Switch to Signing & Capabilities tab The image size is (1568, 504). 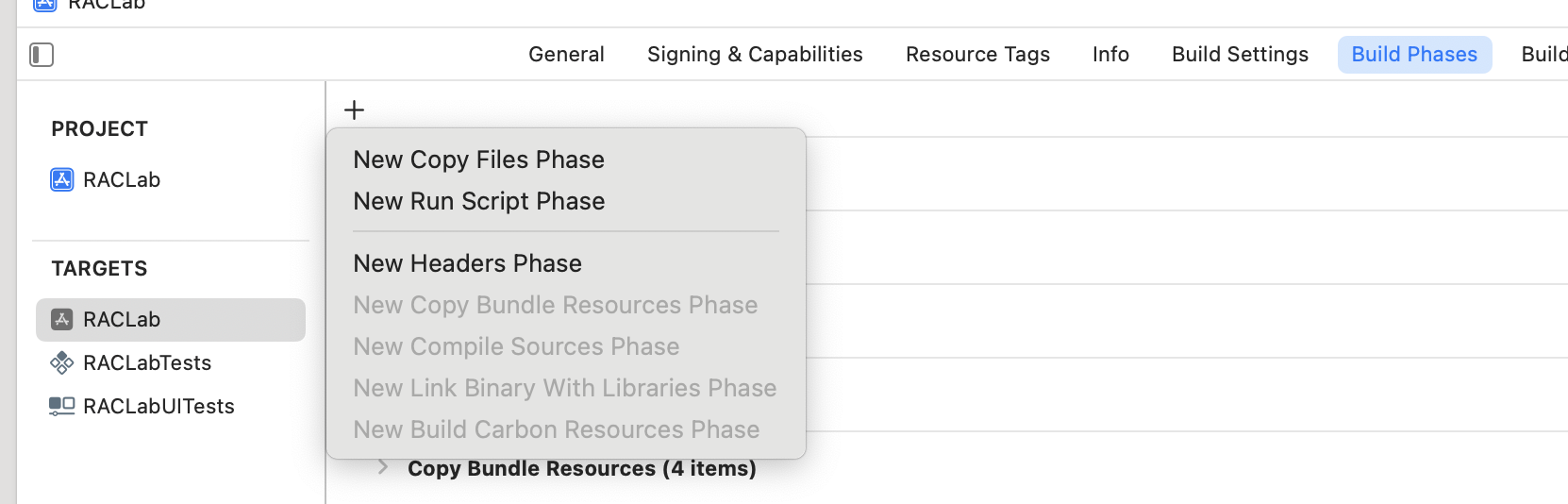(755, 55)
